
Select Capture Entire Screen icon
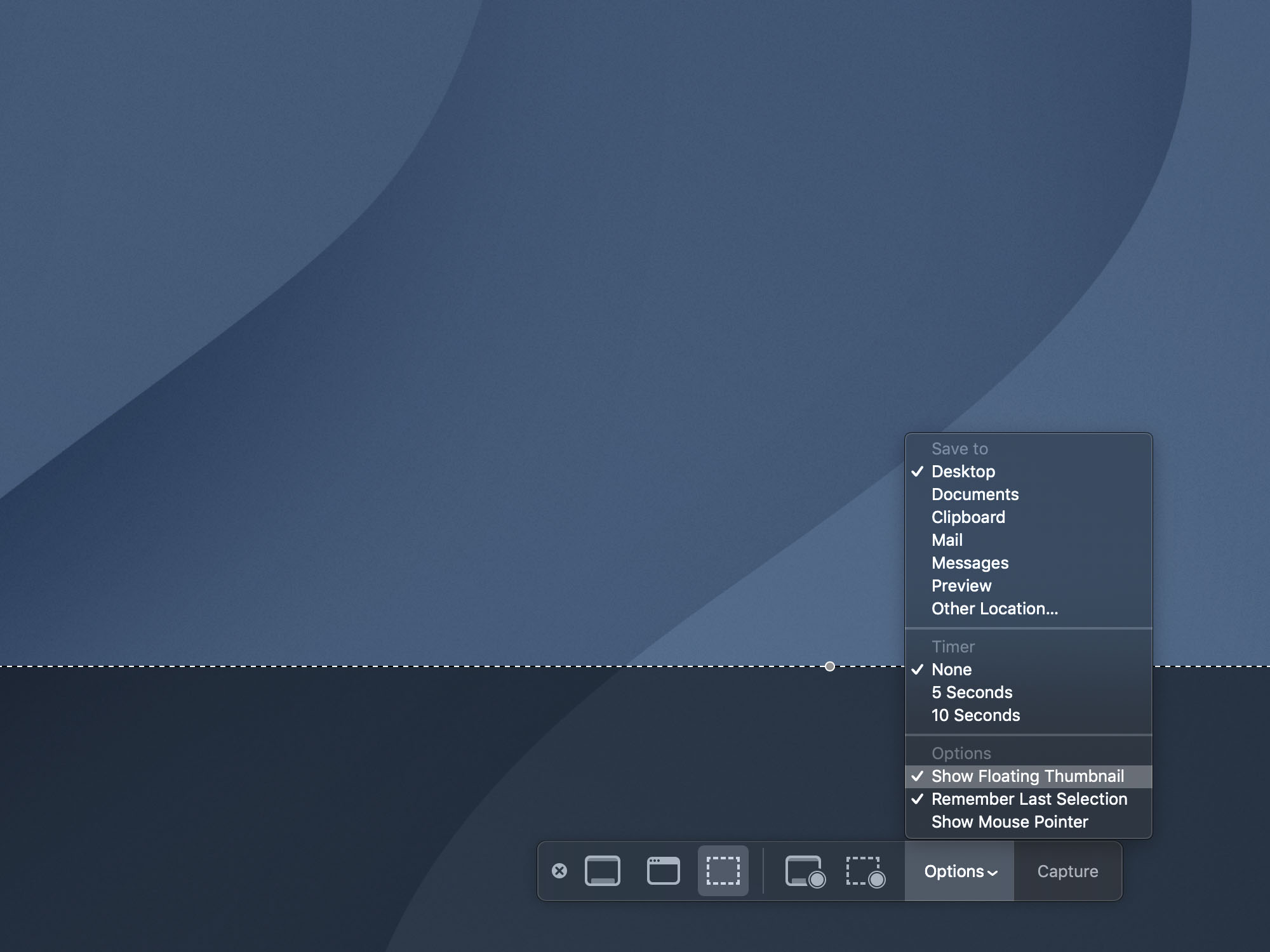[602, 871]
